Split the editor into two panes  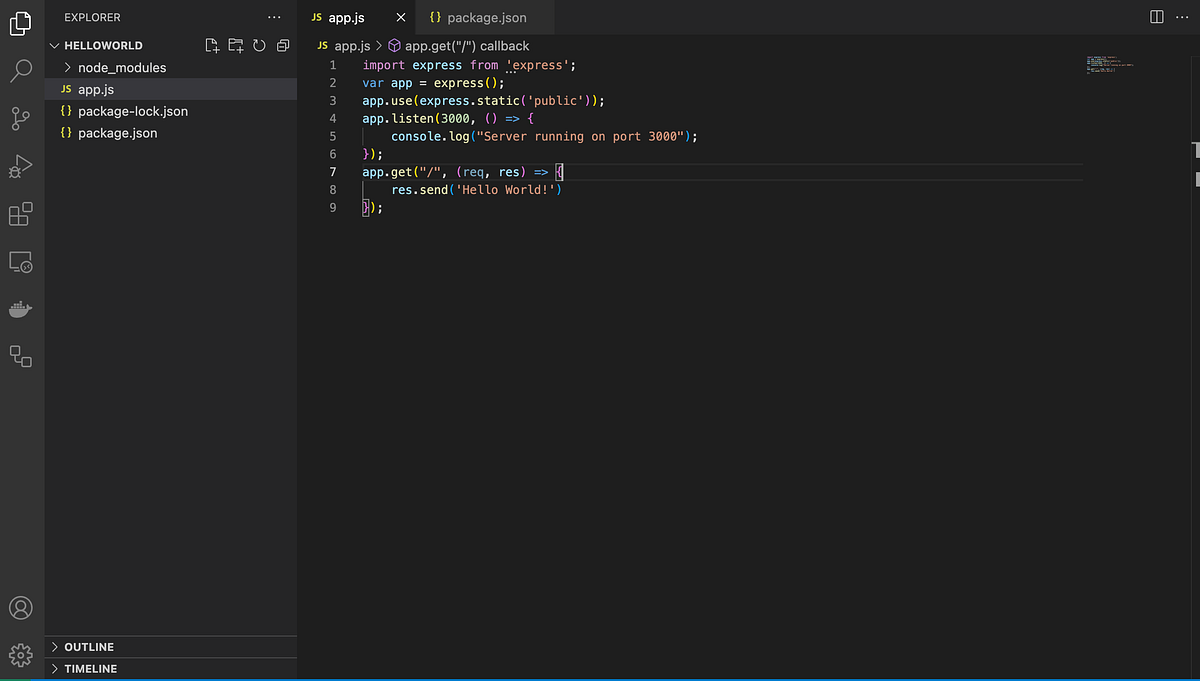pyautogui.click(x=1155, y=17)
